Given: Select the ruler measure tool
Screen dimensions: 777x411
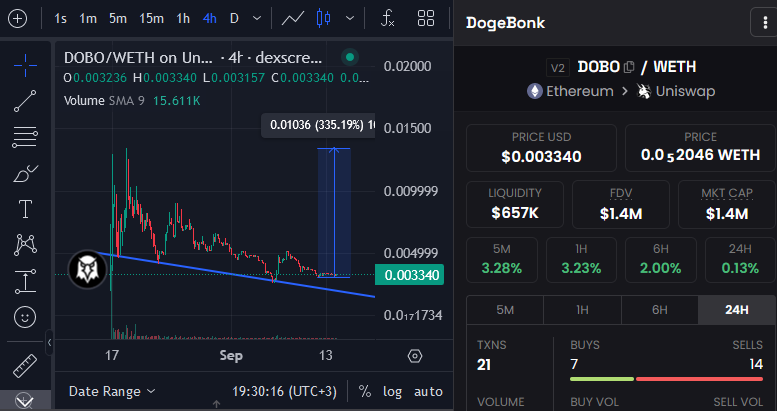Looking at the screenshot, I should point(25,366).
